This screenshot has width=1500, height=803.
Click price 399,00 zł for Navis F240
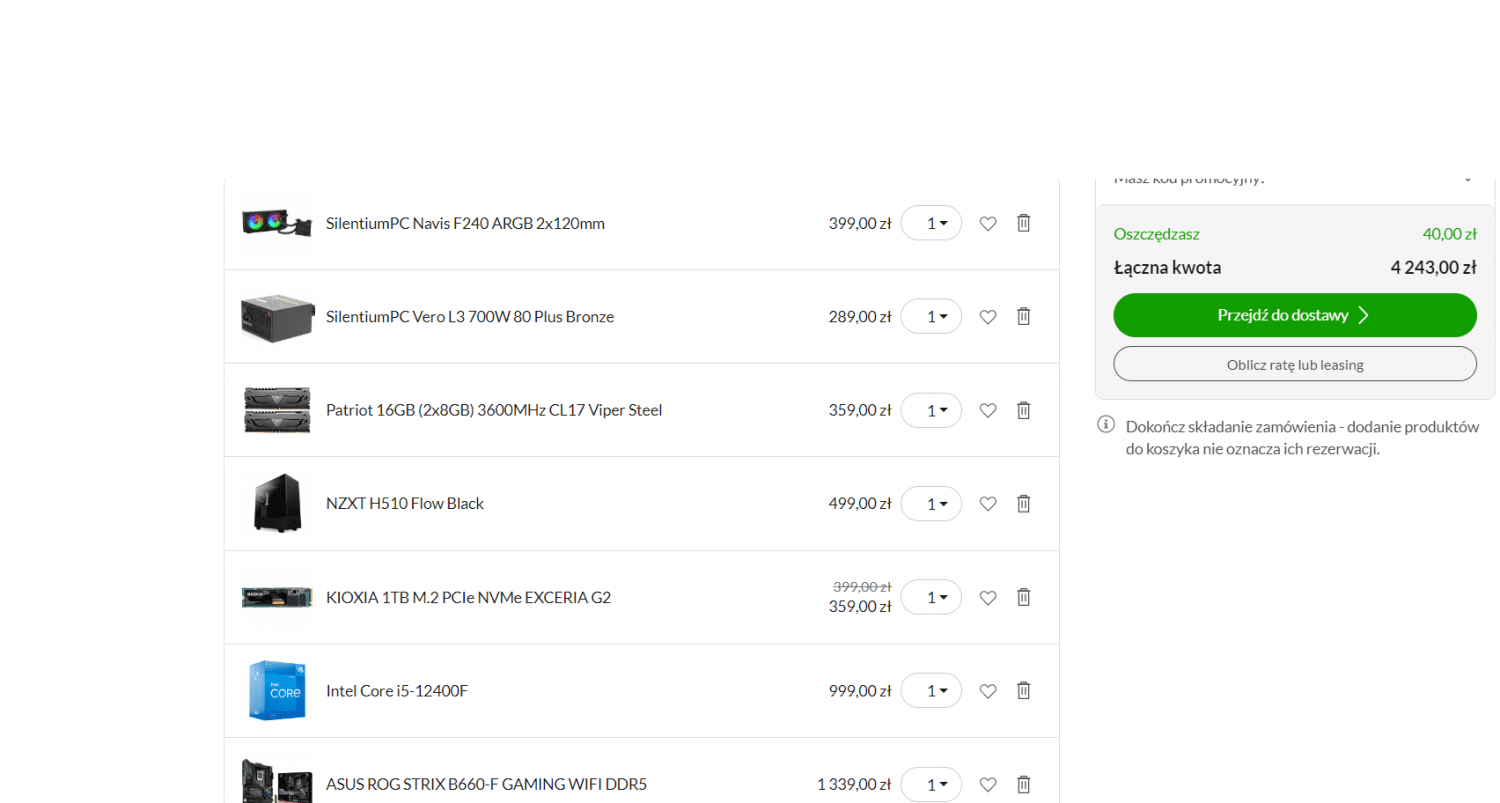coord(859,223)
